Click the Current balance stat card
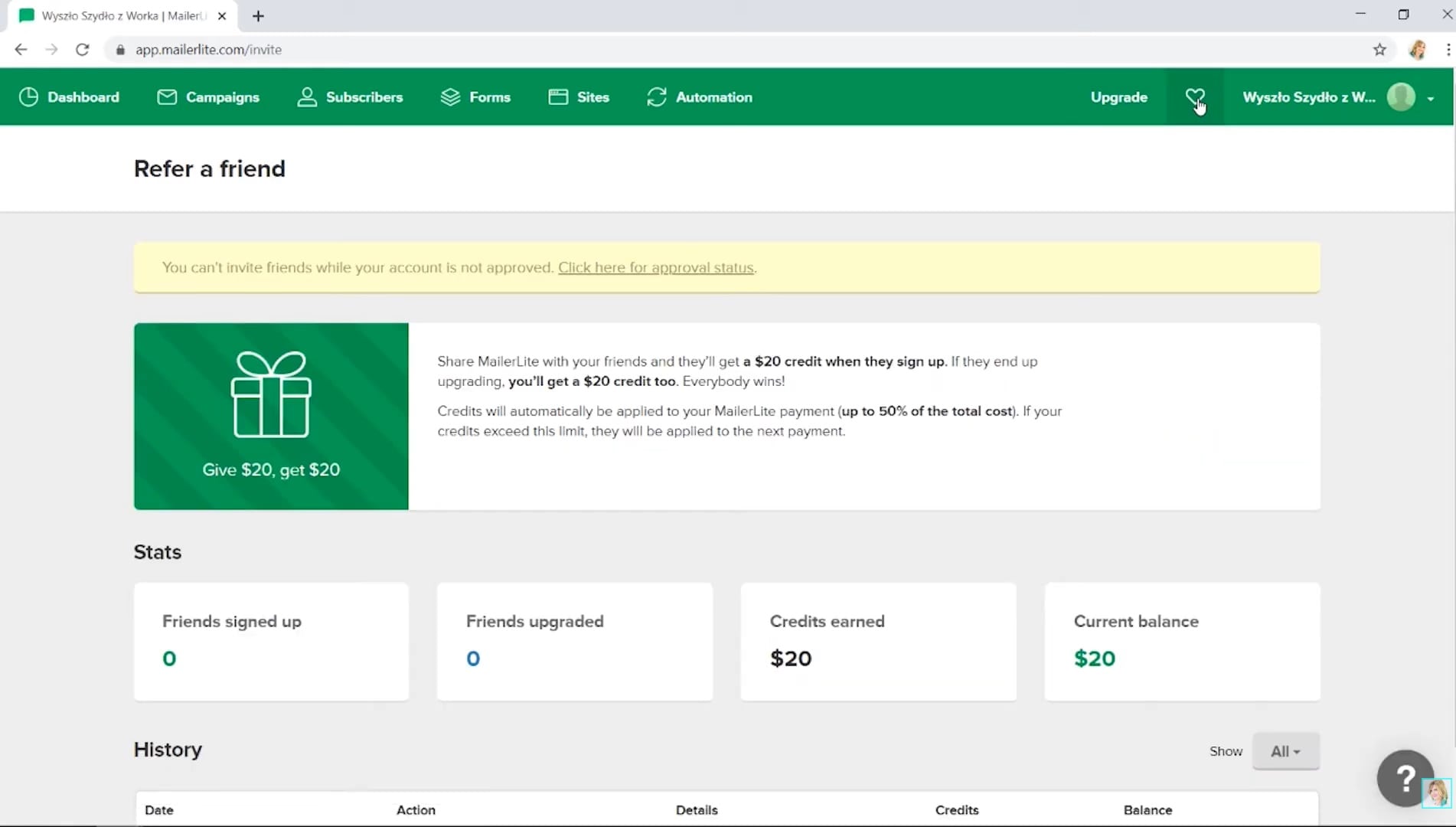This screenshot has height=827, width=1456. [x=1182, y=642]
